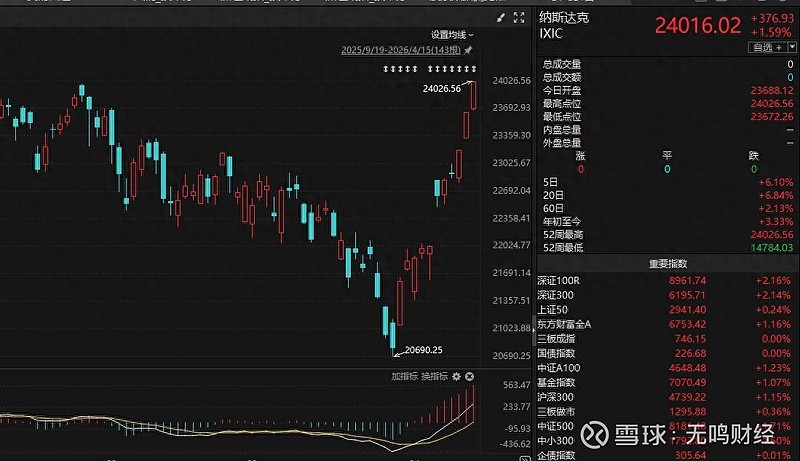Click the 换指标 button
This screenshot has height=461, width=800.
tap(434, 376)
